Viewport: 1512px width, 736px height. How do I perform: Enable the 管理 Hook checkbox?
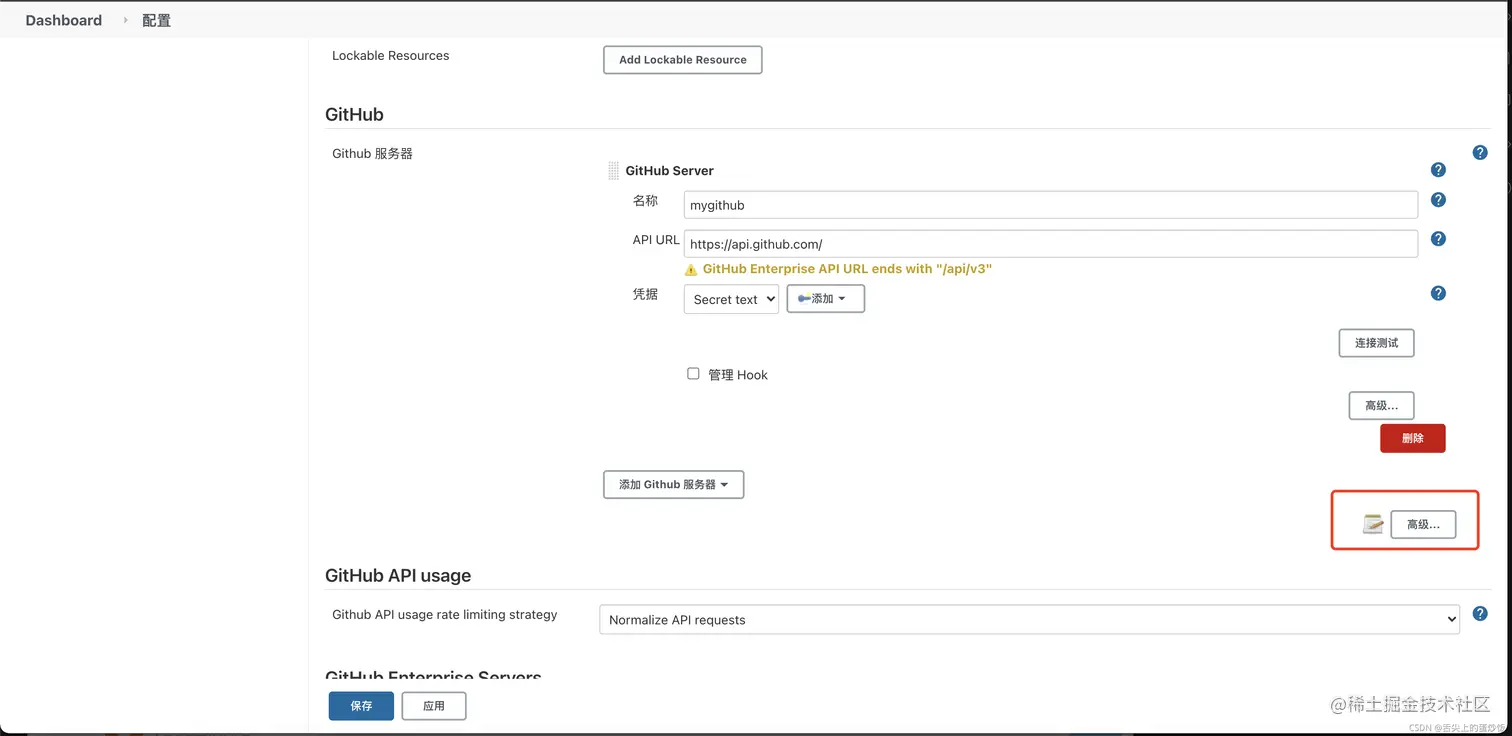[x=693, y=374]
